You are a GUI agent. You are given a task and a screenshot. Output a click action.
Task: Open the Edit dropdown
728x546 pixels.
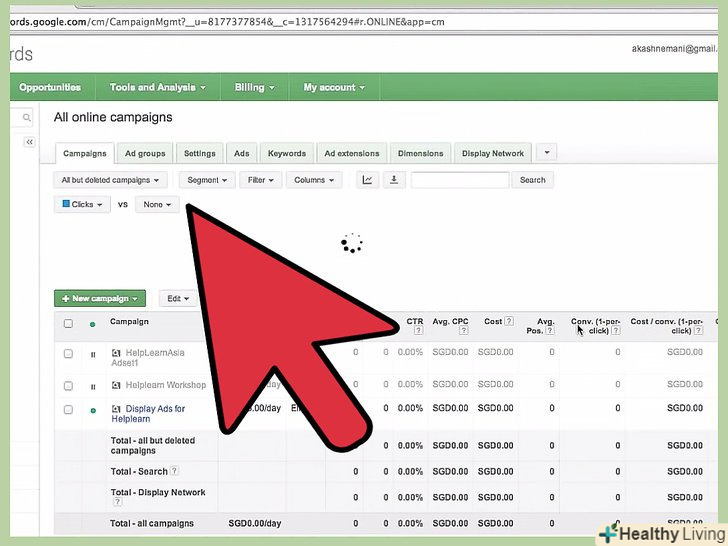(x=178, y=299)
